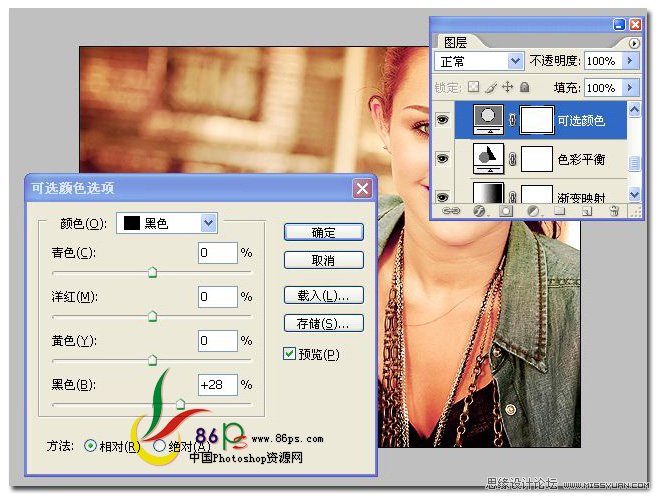This screenshot has width=660, height=500.
Task: Hide the 渐变映射 layer with eye icon
Action: [x=442, y=197]
